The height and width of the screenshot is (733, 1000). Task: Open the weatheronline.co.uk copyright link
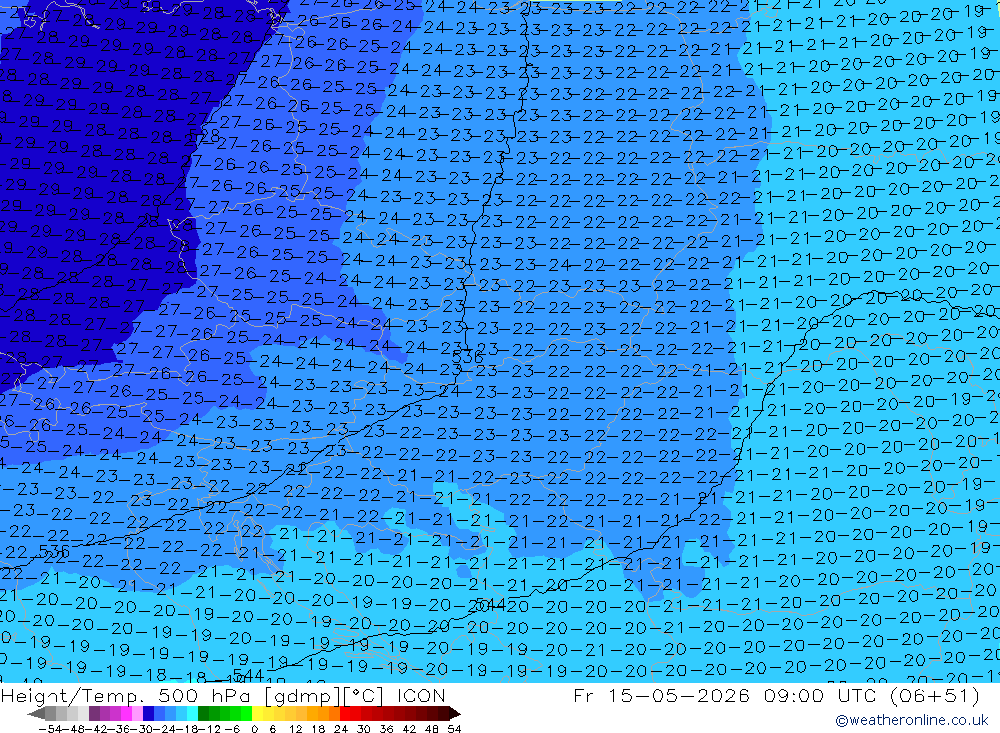911,720
